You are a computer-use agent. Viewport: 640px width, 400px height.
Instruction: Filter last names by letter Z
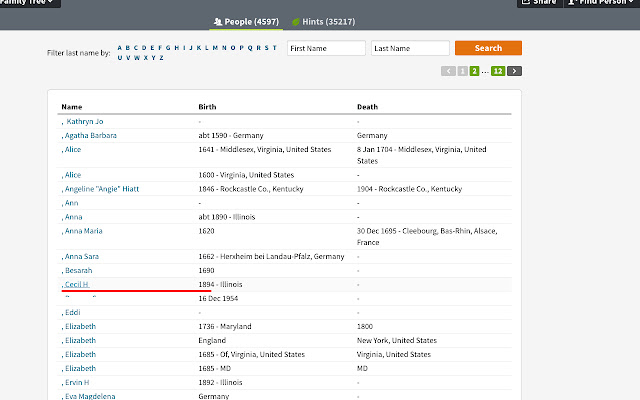coord(160,57)
